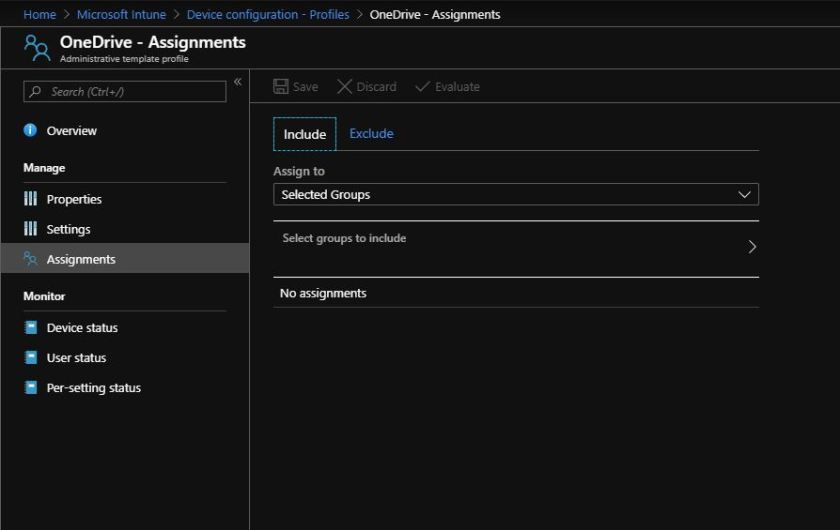Click Administrative template profile subtitle

124,59
